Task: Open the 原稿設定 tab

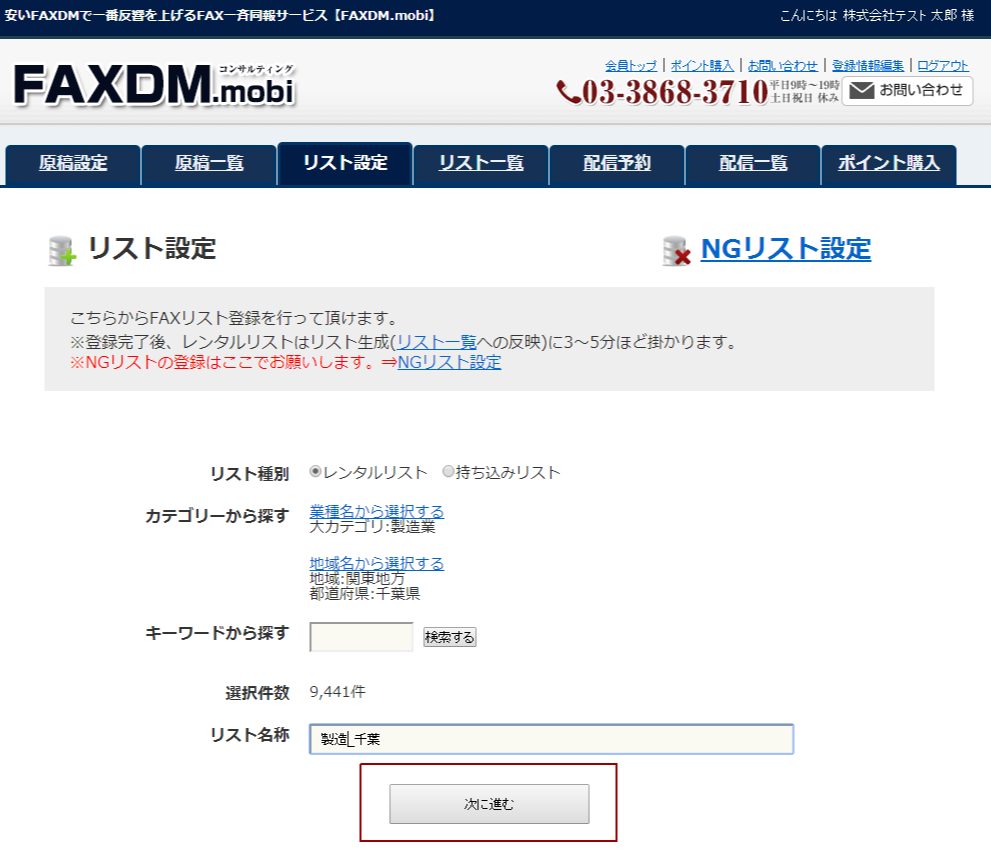Action: coord(73,164)
